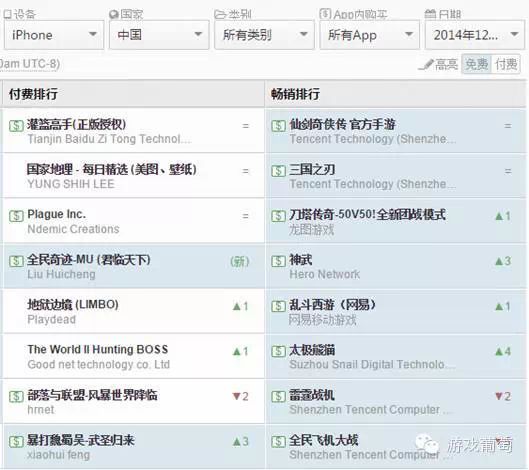This screenshot has height=470, width=529.
Task: Click publisher 网易移动游戏
Action: [323, 320]
